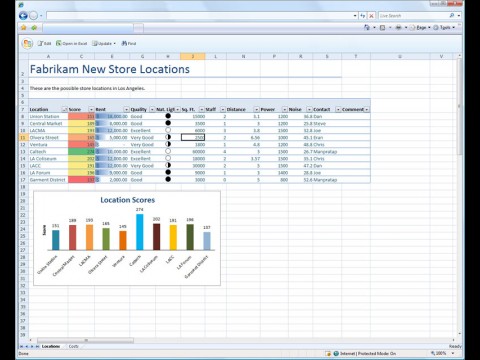Image resolution: width=480 pixels, height=360 pixels.
Task: Open the Favorites star icon
Action: pyautogui.click(x=24, y=28)
